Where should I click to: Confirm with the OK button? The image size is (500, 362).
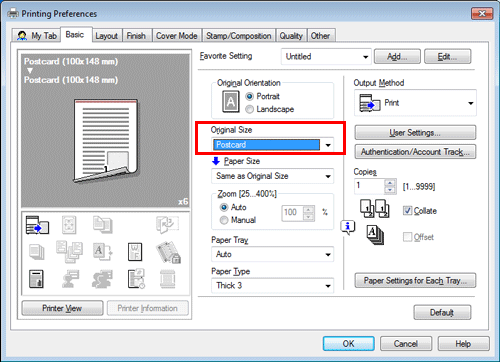349,344
